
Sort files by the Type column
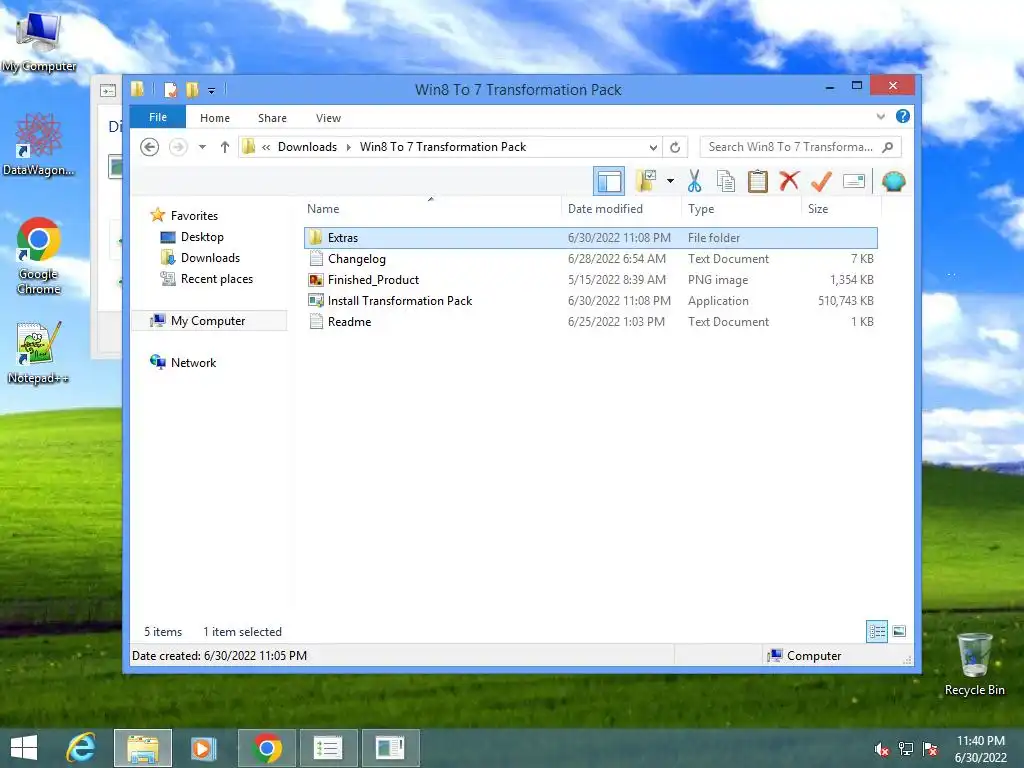[741, 209]
